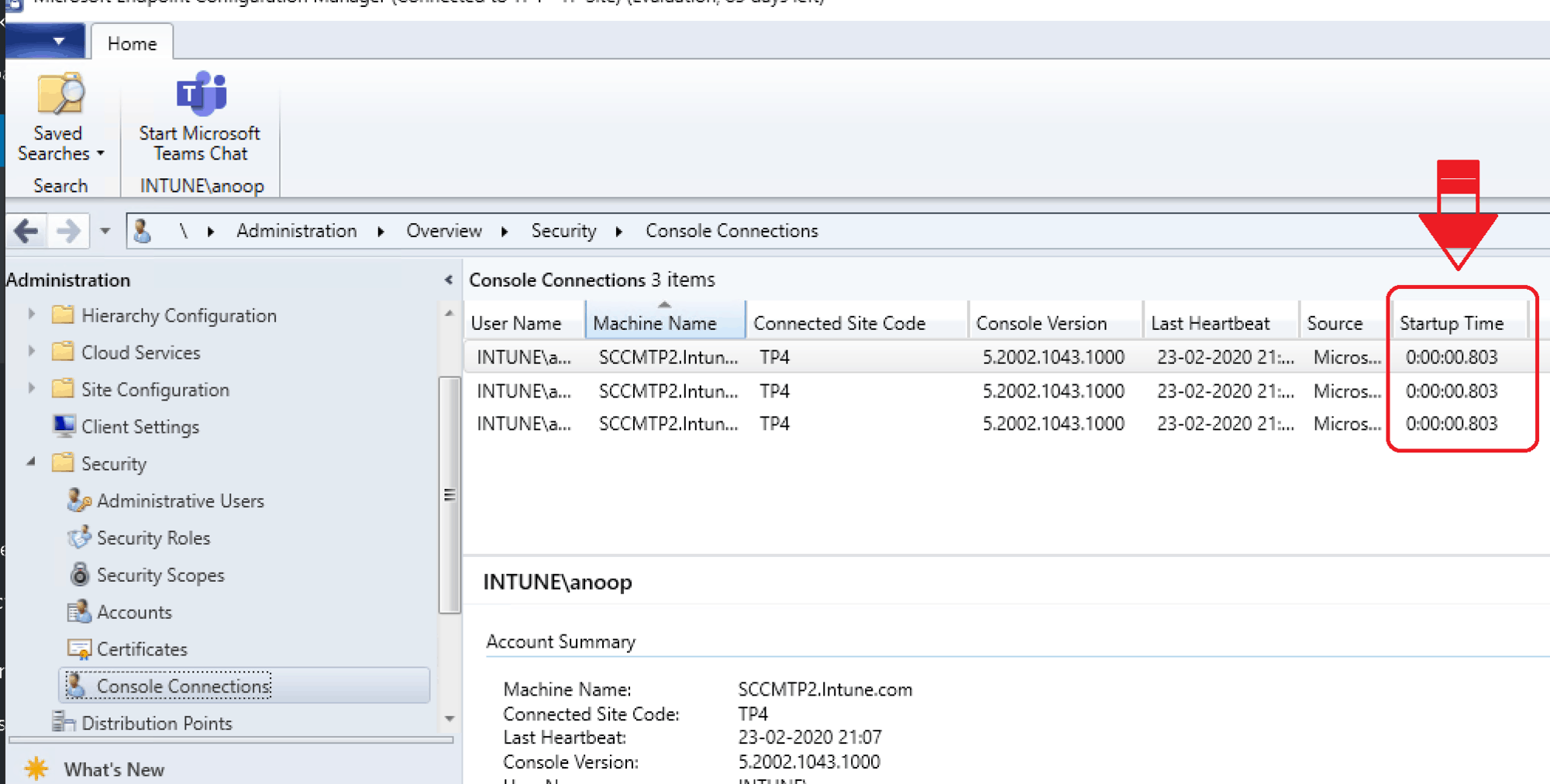
Task: Open Certificates icon
Action: click(x=79, y=648)
